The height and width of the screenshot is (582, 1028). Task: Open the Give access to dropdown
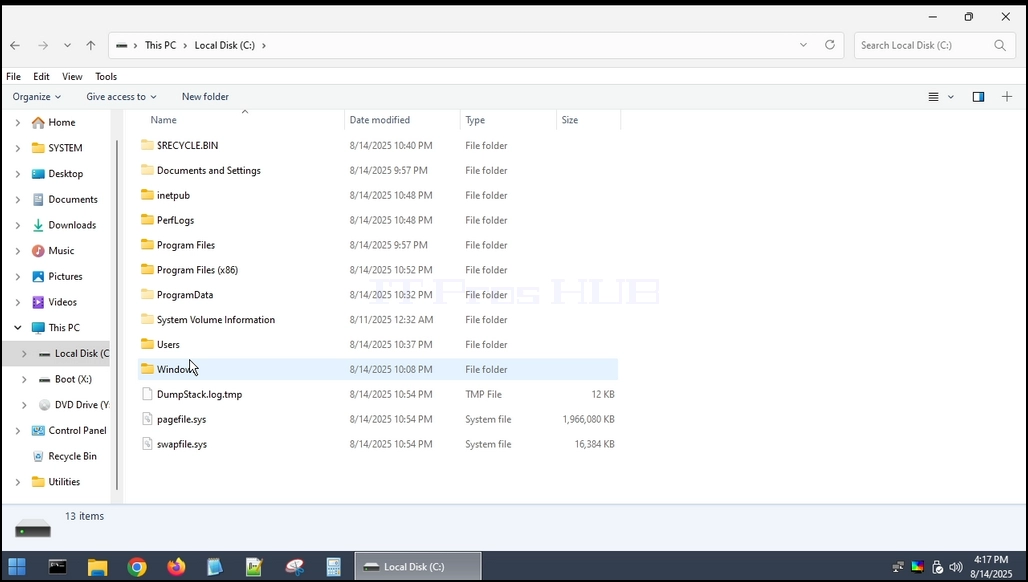tap(121, 96)
